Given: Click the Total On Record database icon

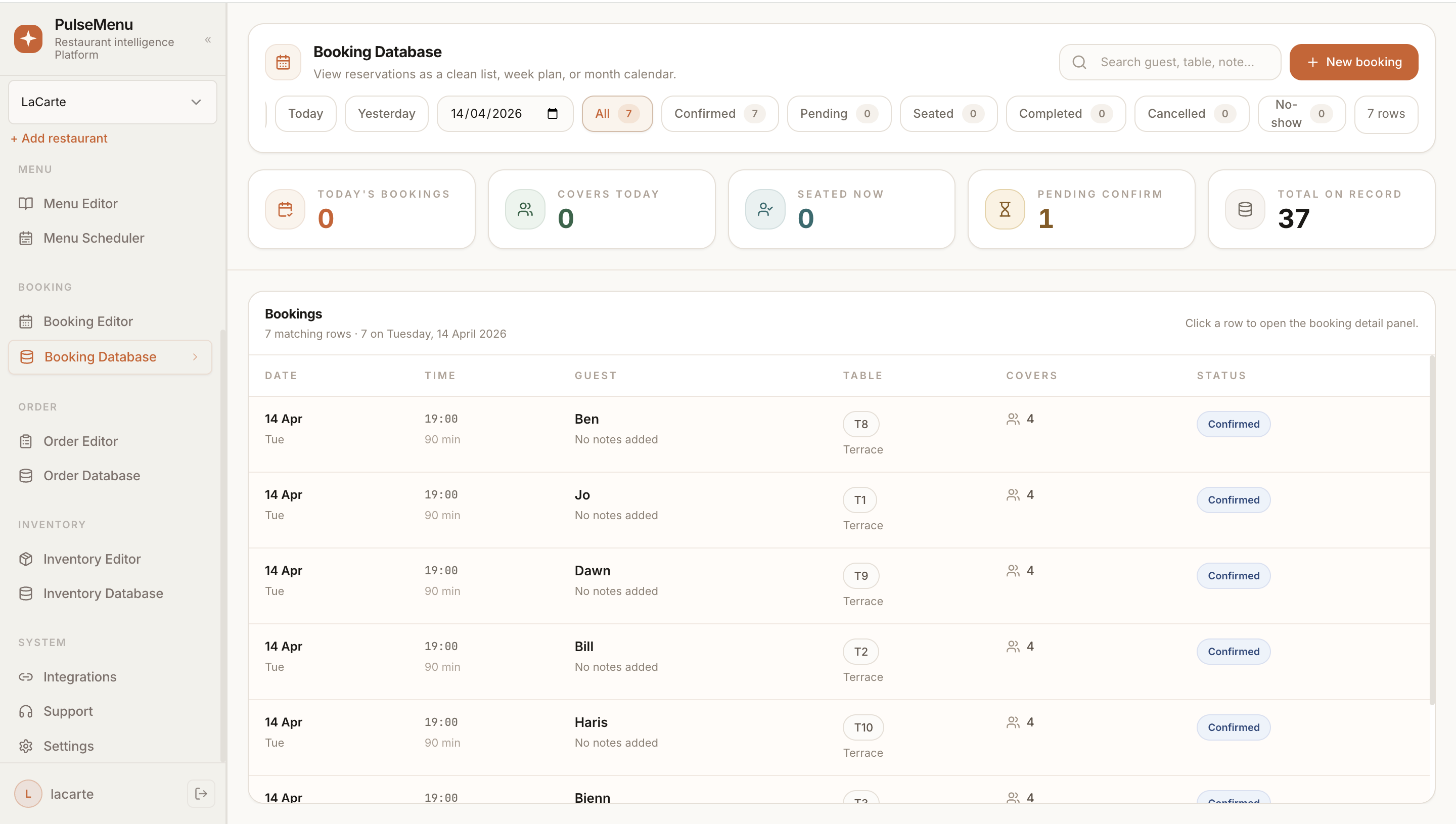Looking at the screenshot, I should point(1245,209).
